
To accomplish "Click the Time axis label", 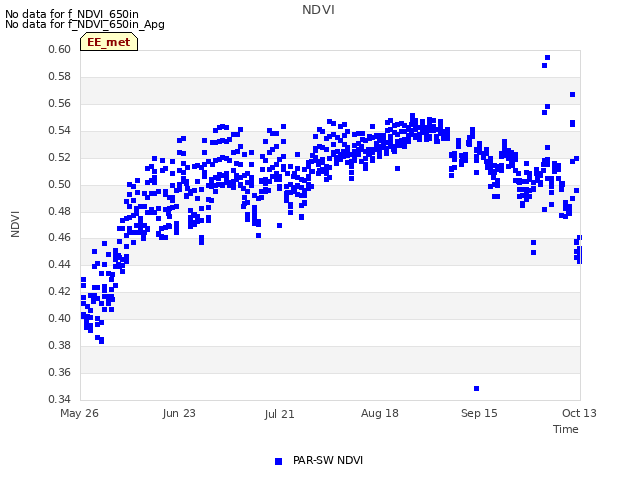I will (x=566, y=429).
